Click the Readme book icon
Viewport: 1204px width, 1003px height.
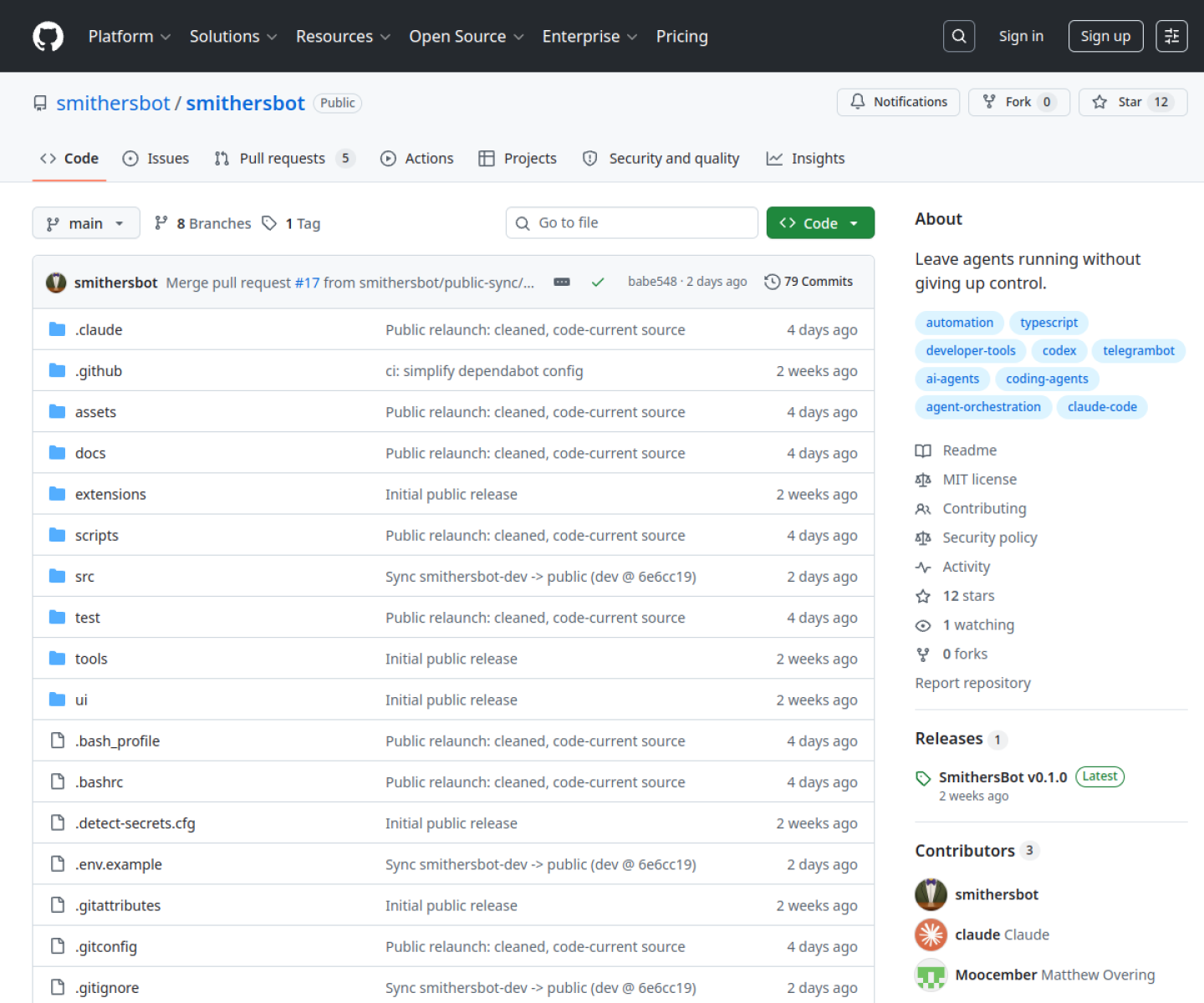click(923, 451)
